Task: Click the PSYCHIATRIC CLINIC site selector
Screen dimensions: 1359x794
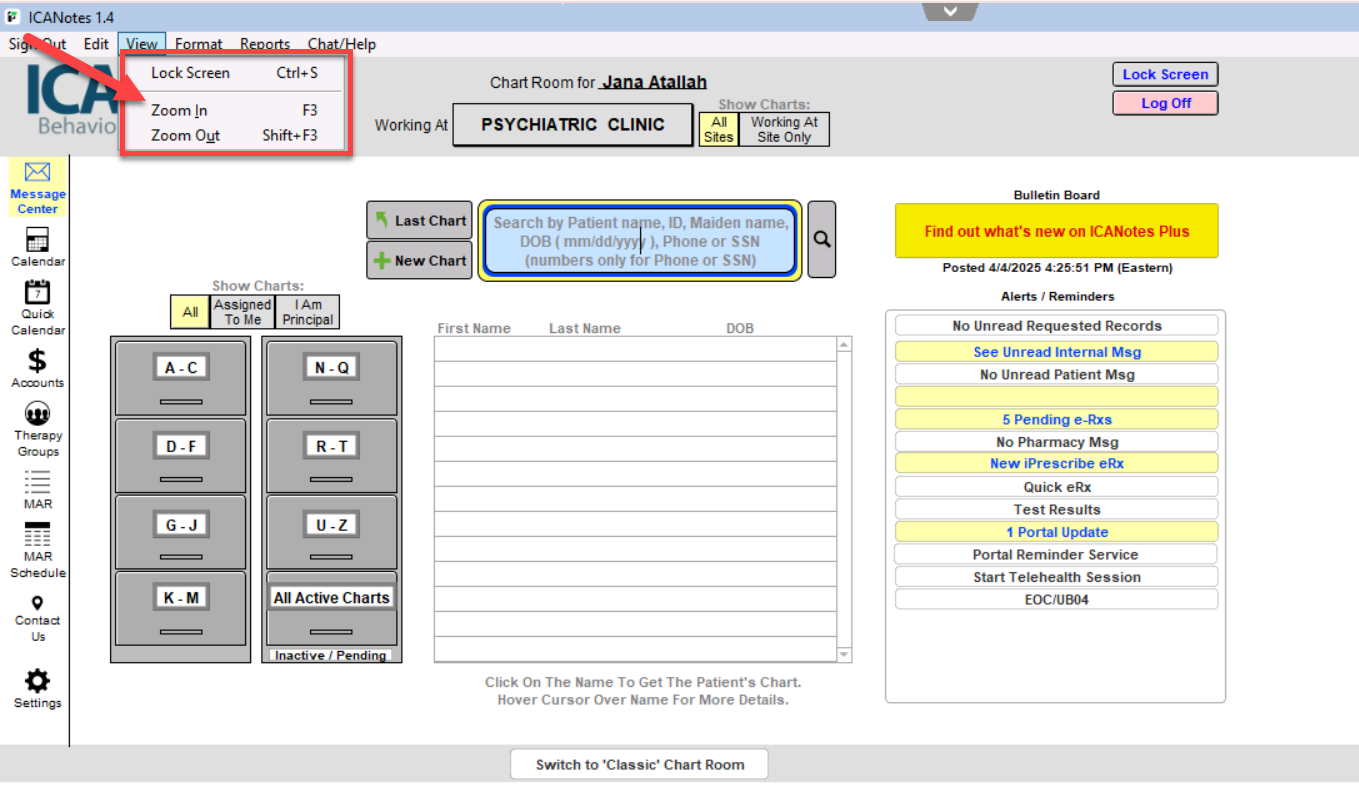Action: pos(572,125)
